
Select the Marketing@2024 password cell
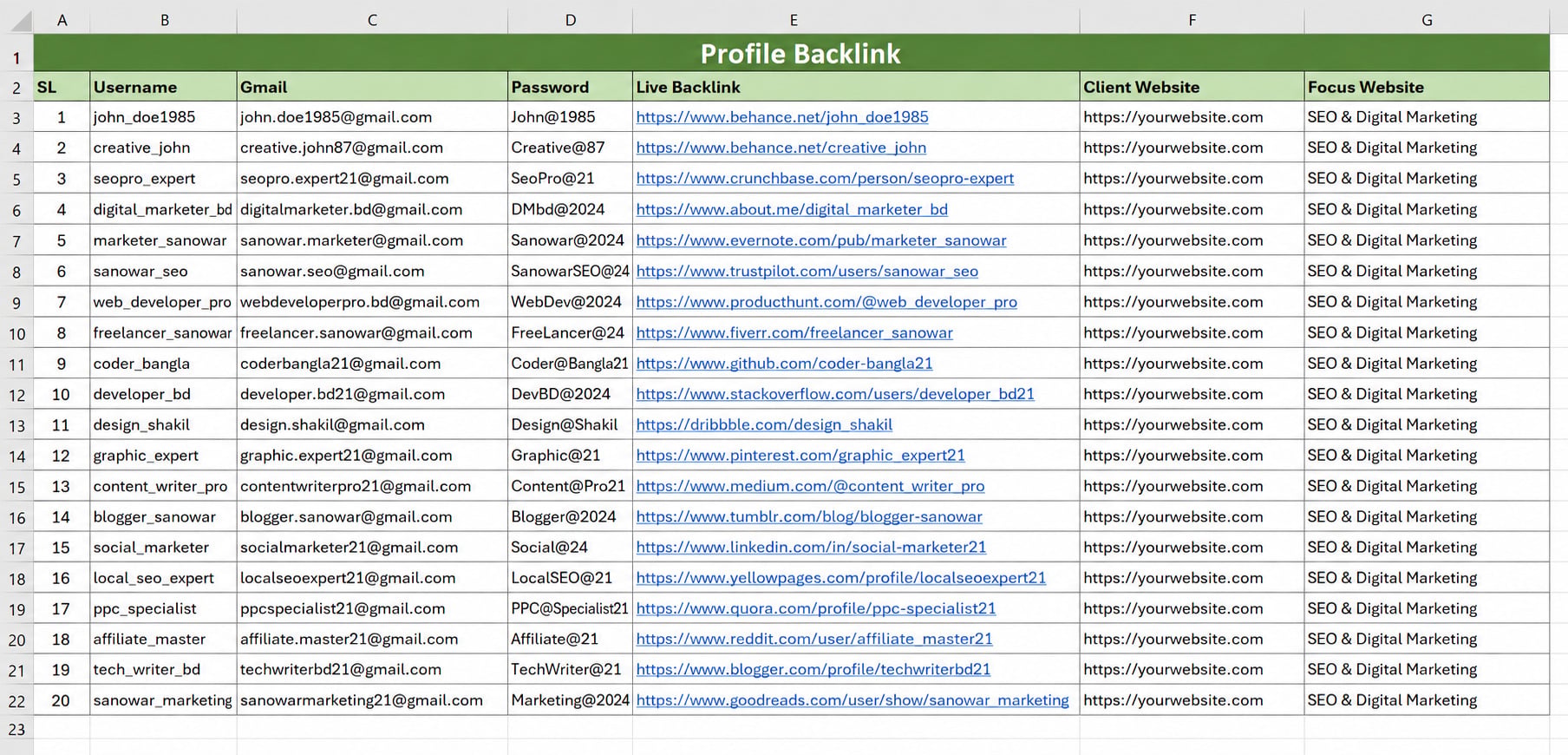click(x=570, y=700)
